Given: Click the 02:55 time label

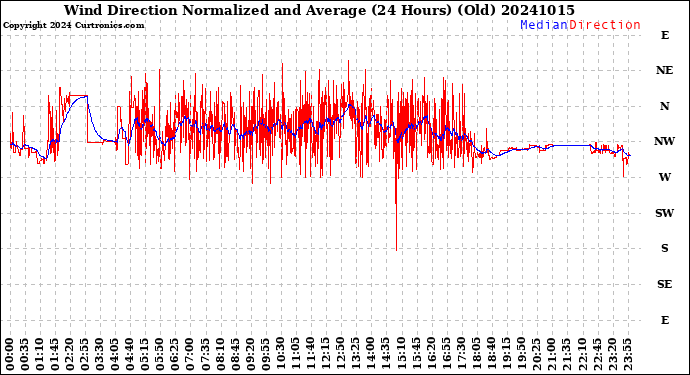Looking at the screenshot, I should tap(84, 354).
